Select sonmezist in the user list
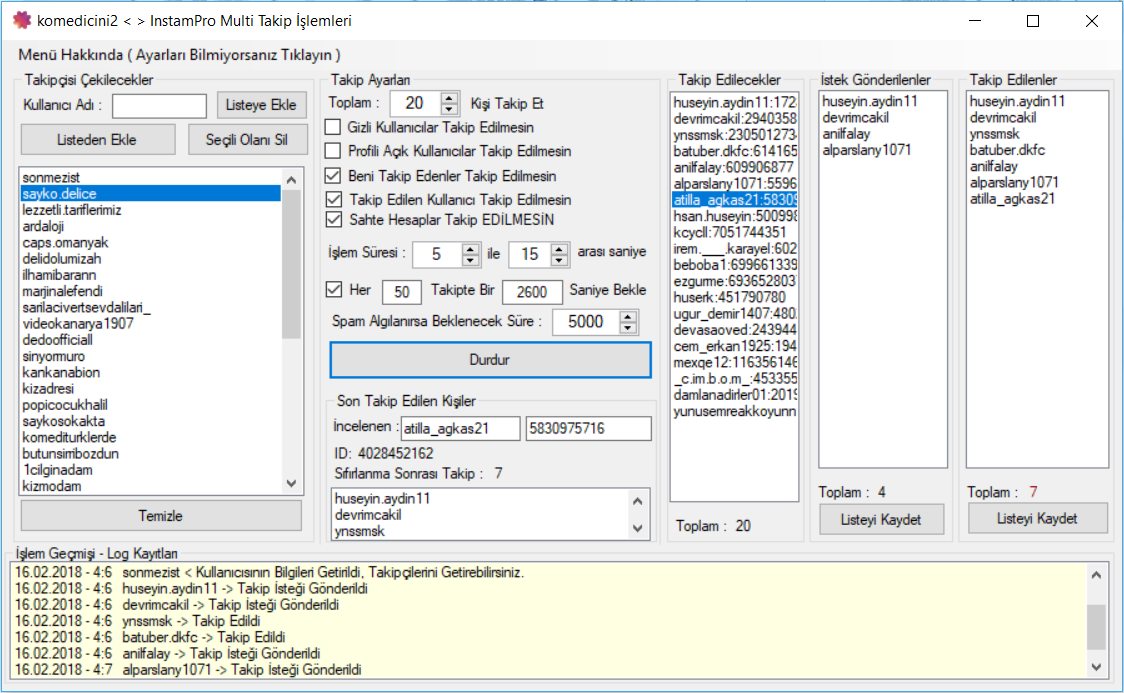 pos(151,177)
